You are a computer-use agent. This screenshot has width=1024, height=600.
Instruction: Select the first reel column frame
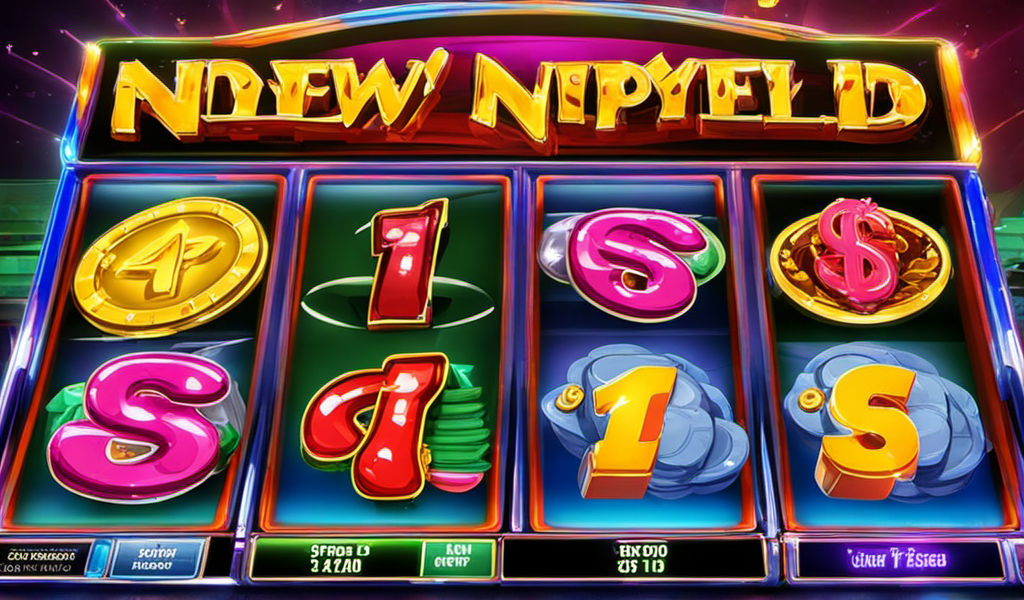point(149,353)
